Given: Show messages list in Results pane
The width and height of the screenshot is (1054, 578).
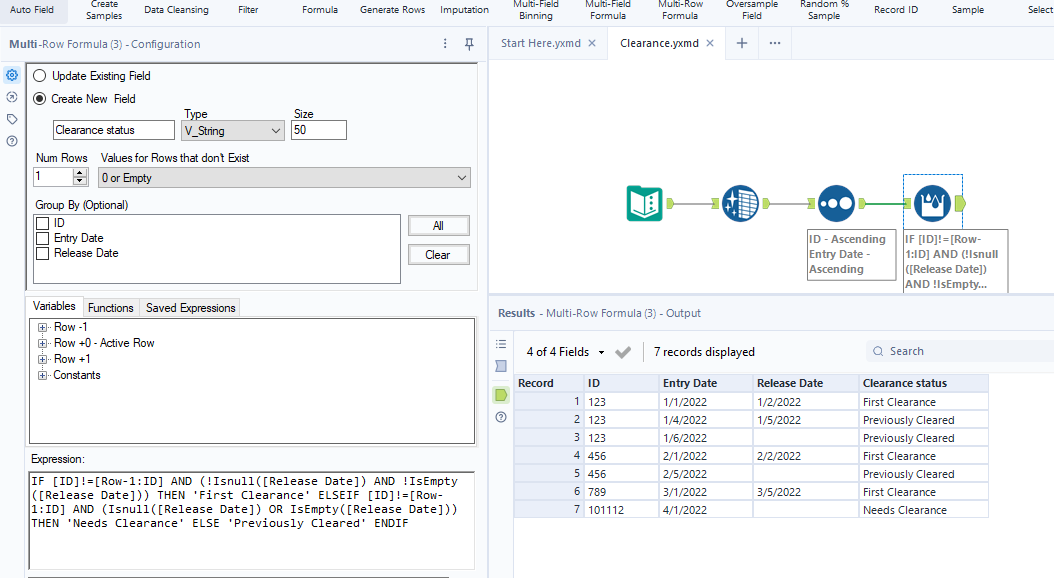Looking at the screenshot, I should point(501,344).
